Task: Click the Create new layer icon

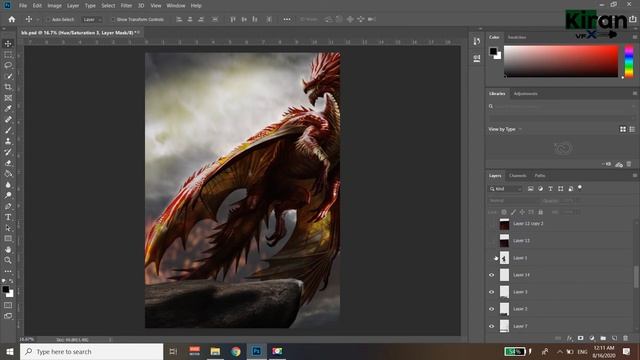Action: (x=614, y=338)
